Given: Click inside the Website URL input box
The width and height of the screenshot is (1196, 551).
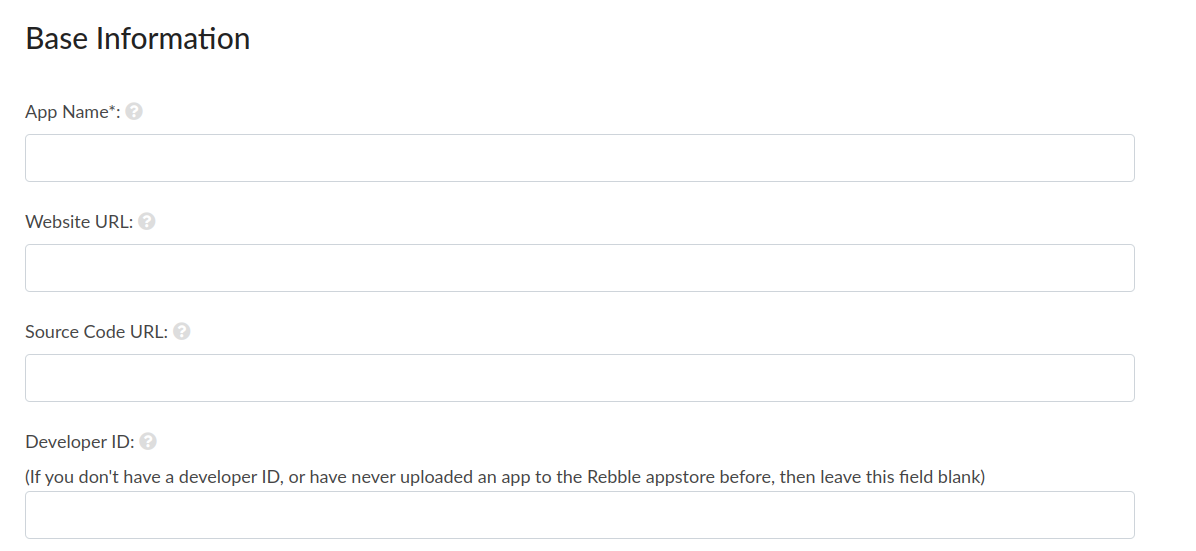Looking at the screenshot, I should (580, 268).
